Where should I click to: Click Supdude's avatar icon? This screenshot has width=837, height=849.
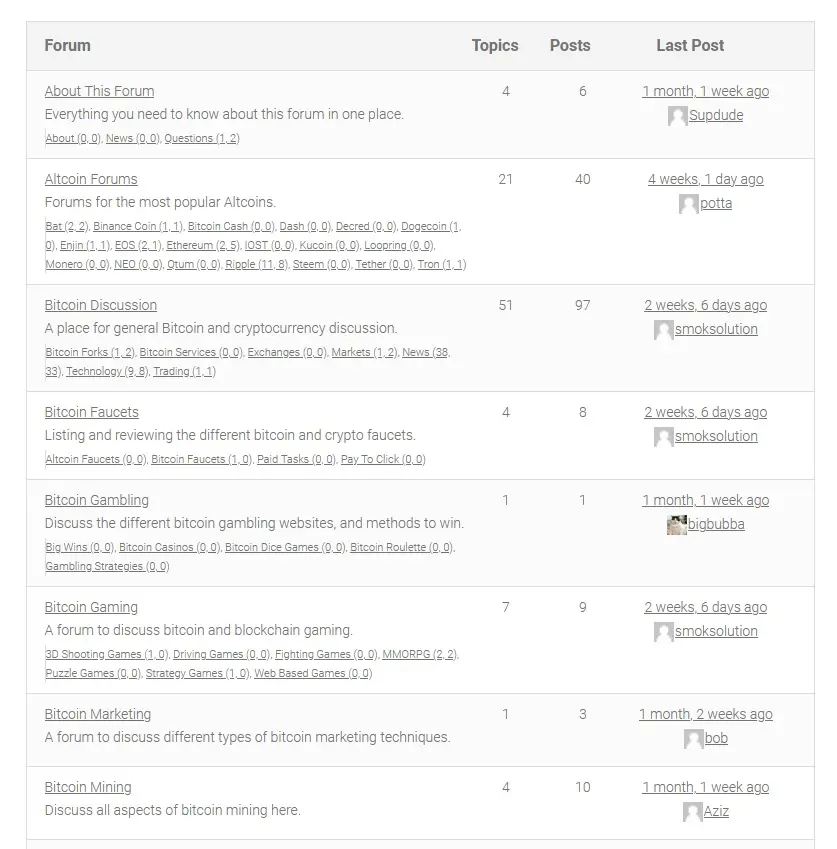point(677,116)
